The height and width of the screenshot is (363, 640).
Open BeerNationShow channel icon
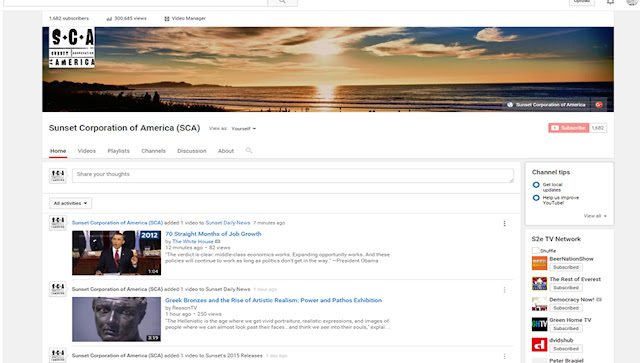tap(539, 263)
